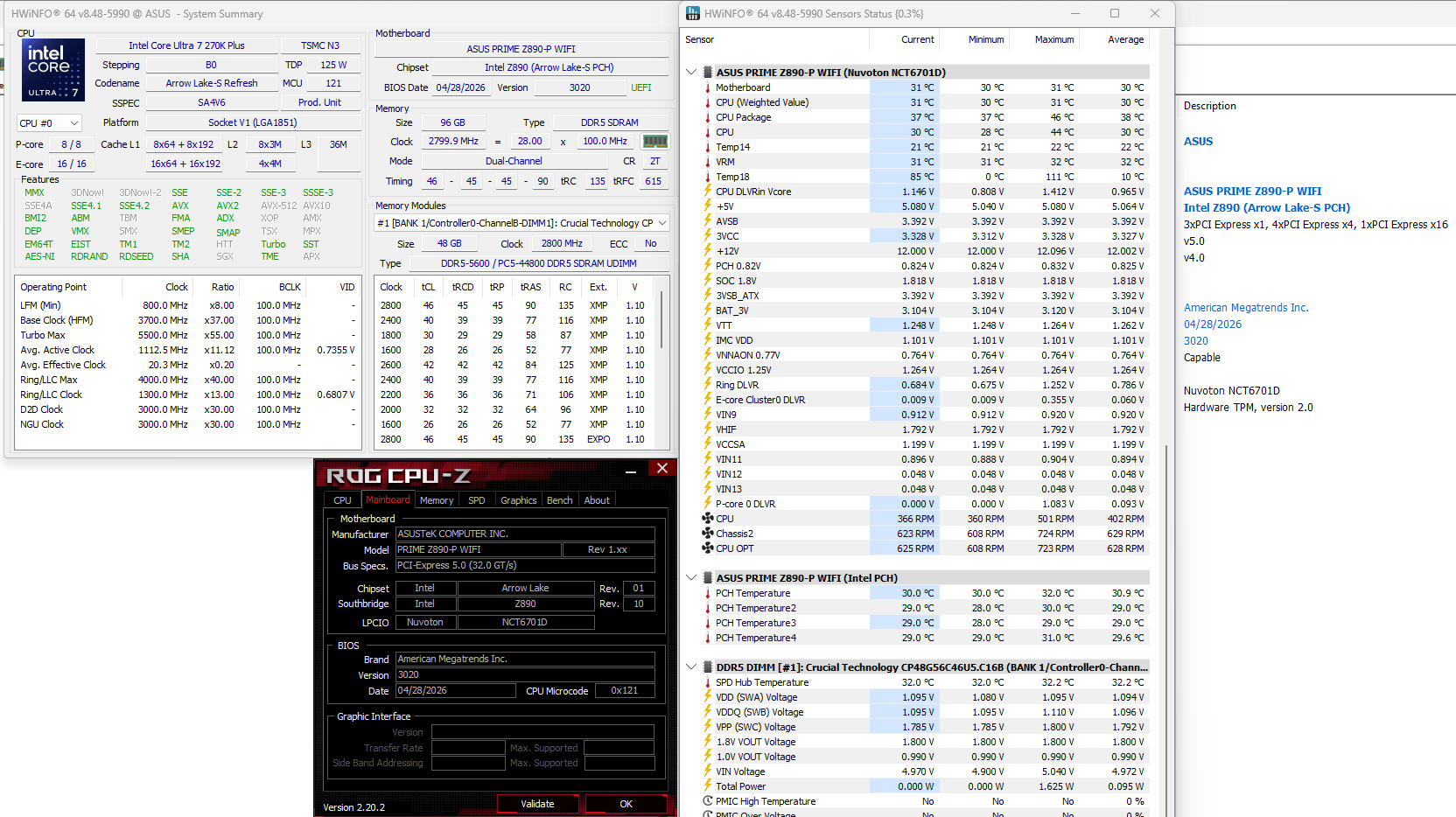
Task: Click Average column header in sensors
Action: (1114, 39)
